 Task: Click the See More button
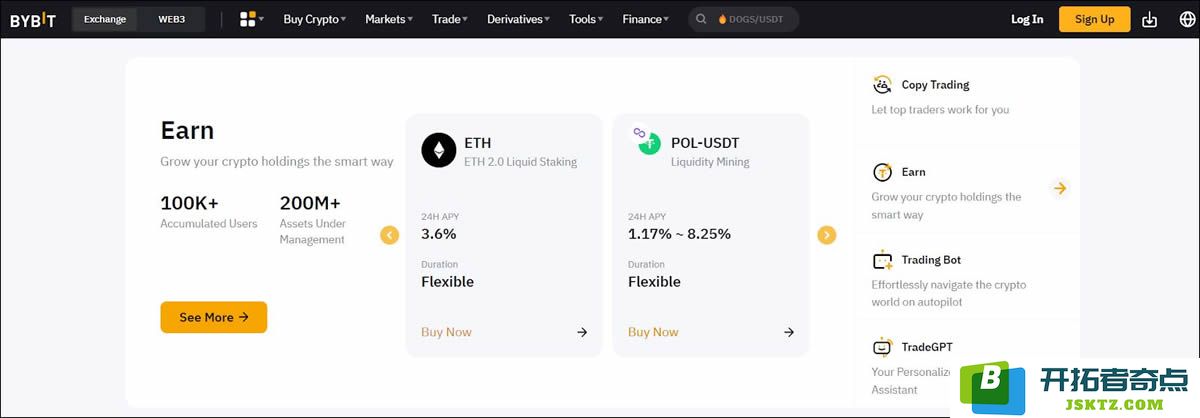(213, 317)
